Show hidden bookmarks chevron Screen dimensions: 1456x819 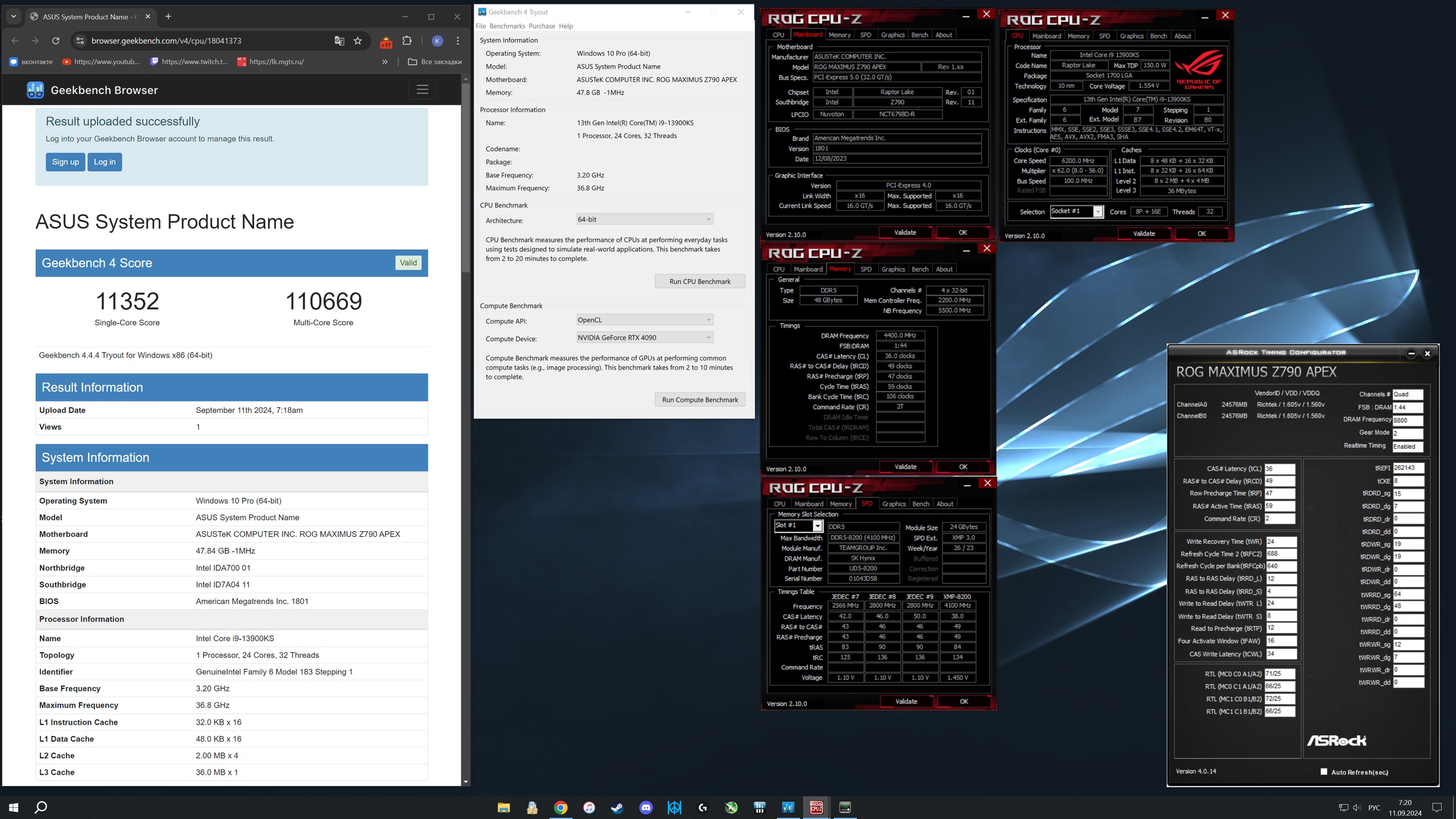[x=385, y=62]
